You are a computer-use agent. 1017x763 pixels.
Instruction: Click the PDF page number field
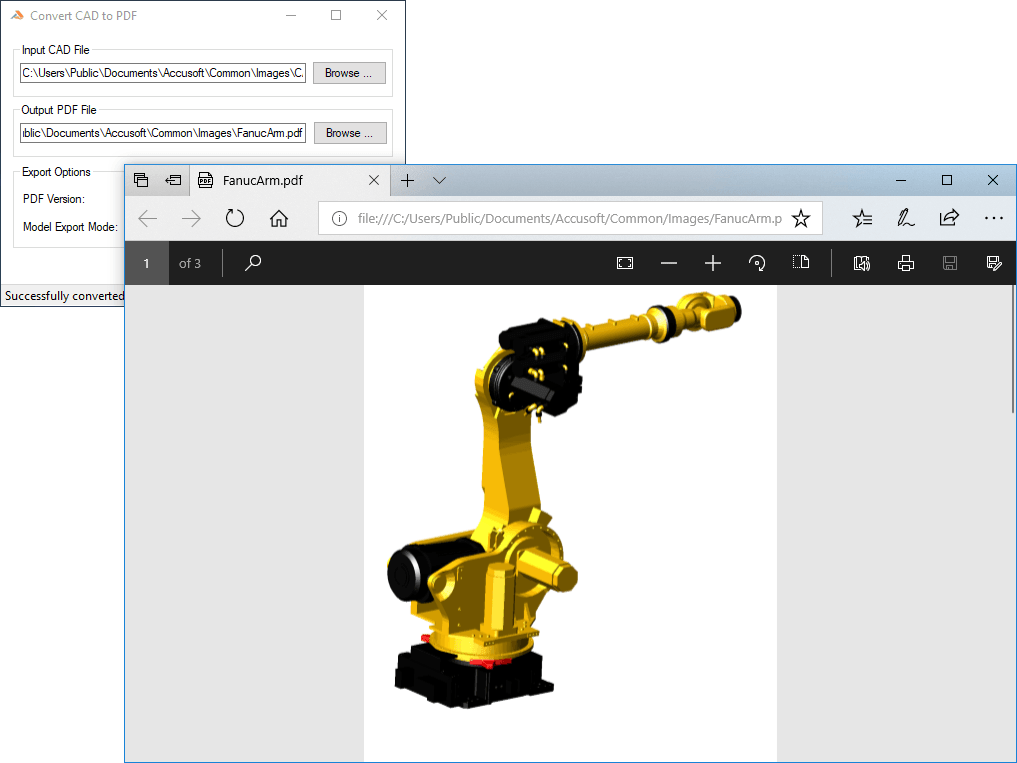coord(147,263)
